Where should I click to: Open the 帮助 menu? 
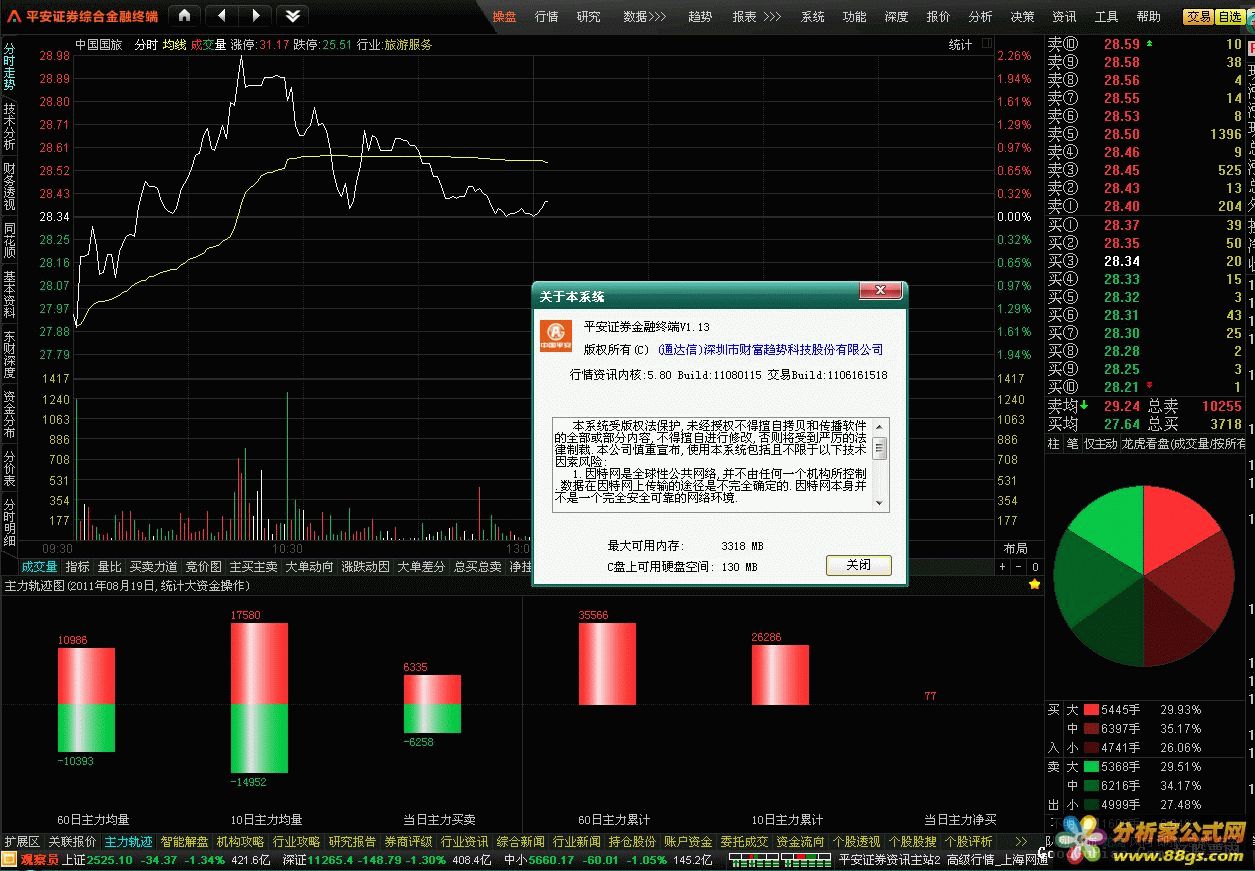coord(1148,17)
